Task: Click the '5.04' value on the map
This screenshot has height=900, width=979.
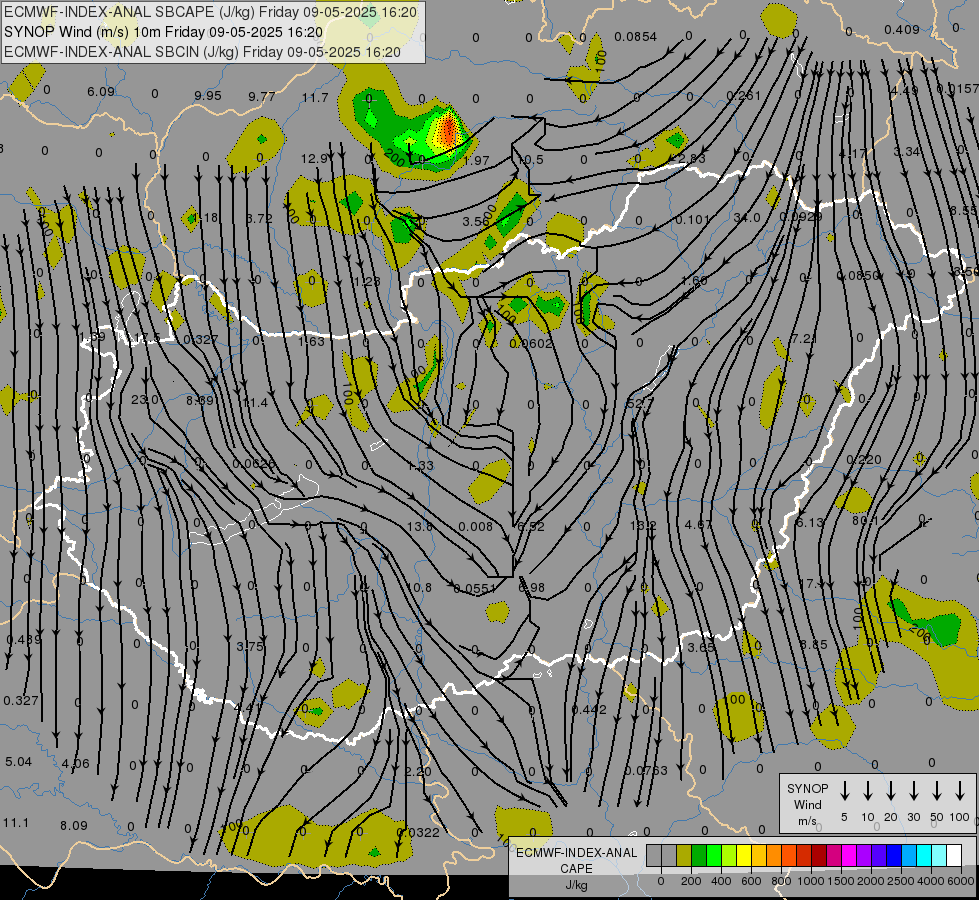Action: coord(18,761)
